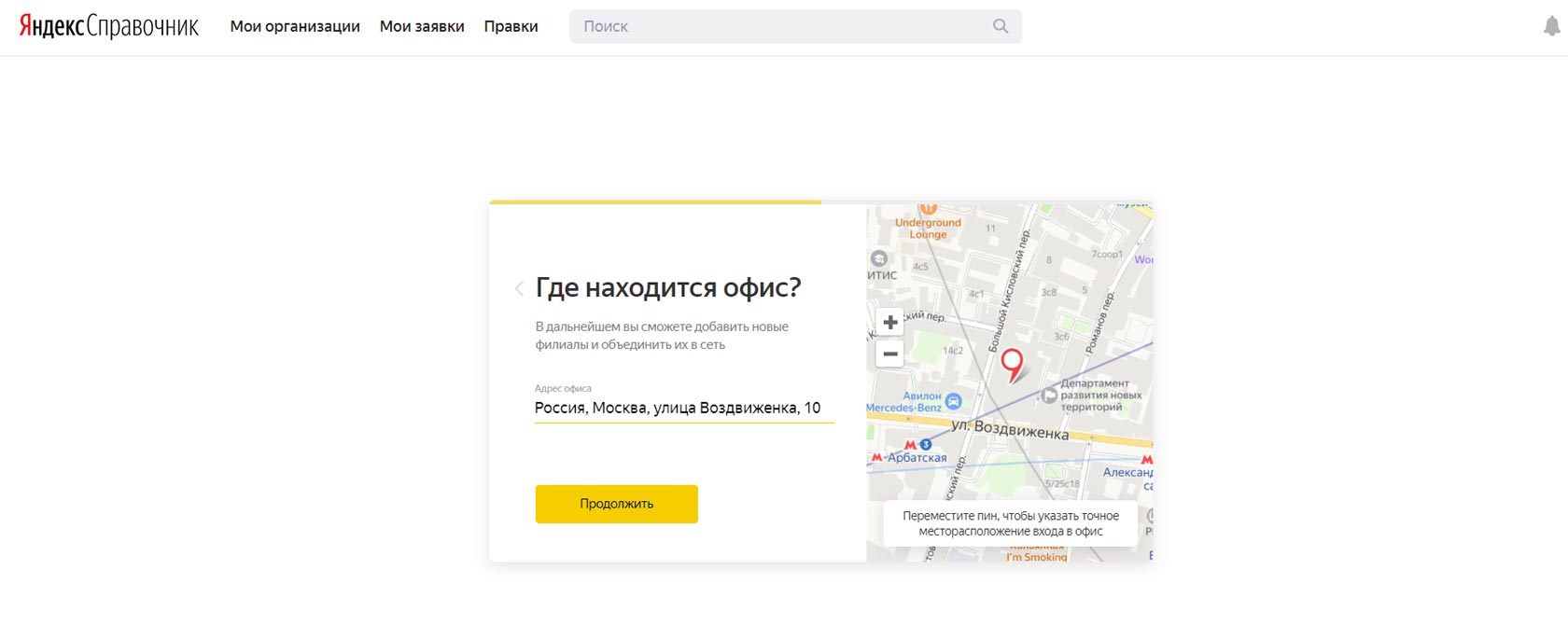Click the Адрес офиса address field

click(683, 408)
